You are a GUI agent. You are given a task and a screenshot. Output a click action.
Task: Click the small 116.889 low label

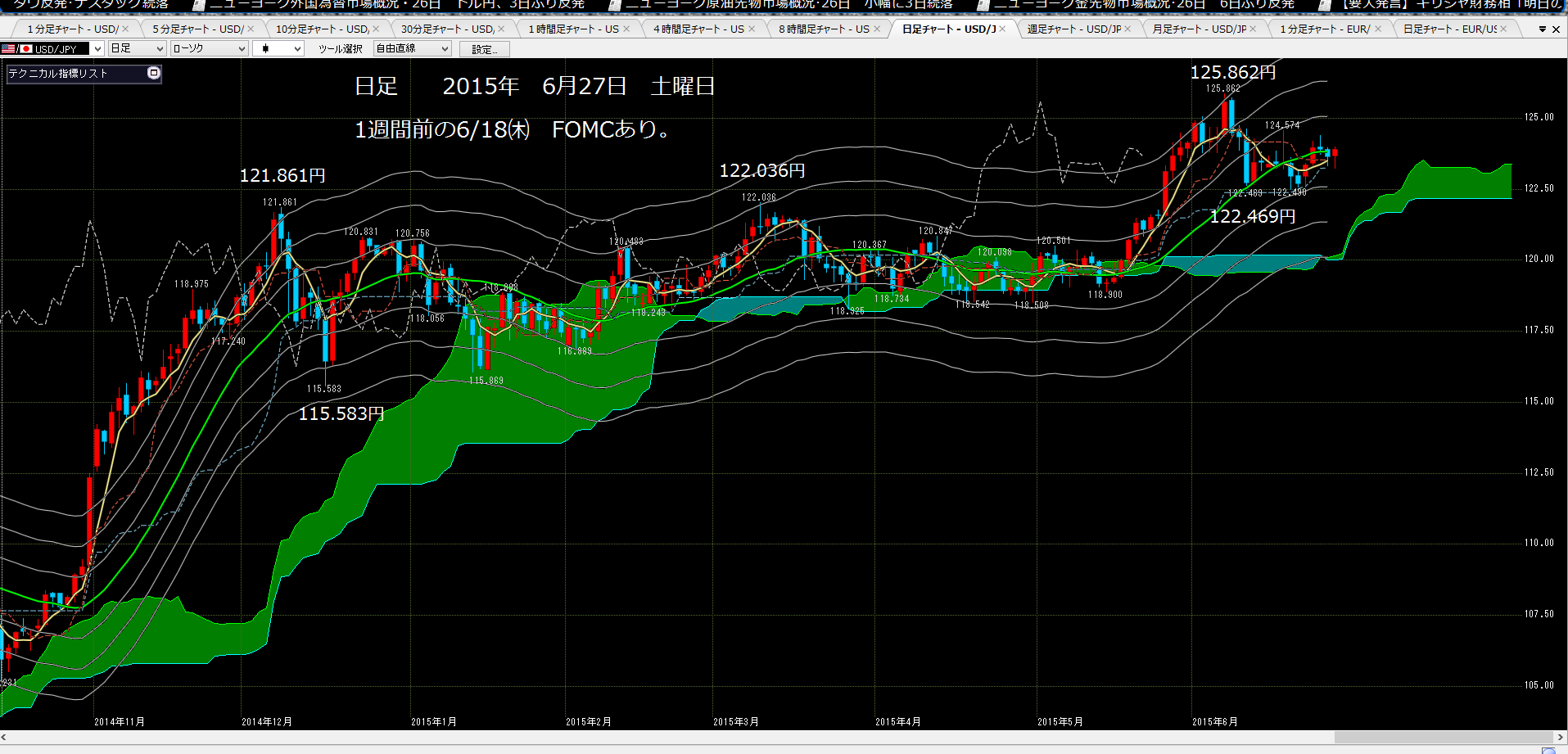pyautogui.click(x=575, y=351)
